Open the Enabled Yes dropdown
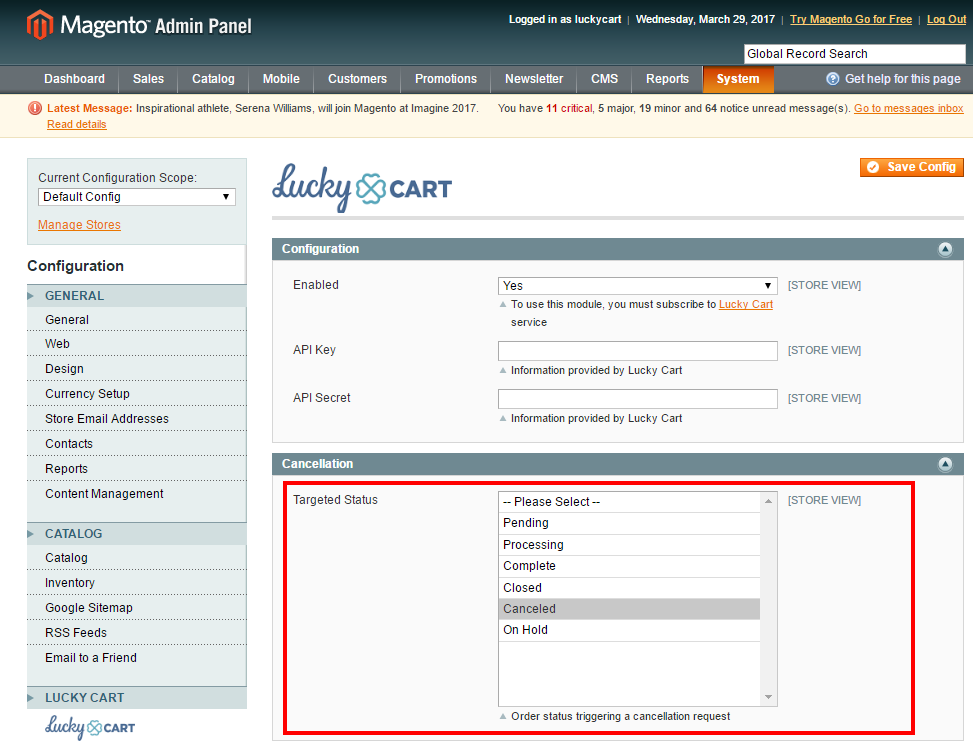The height and width of the screenshot is (744, 973). (x=637, y=286)
